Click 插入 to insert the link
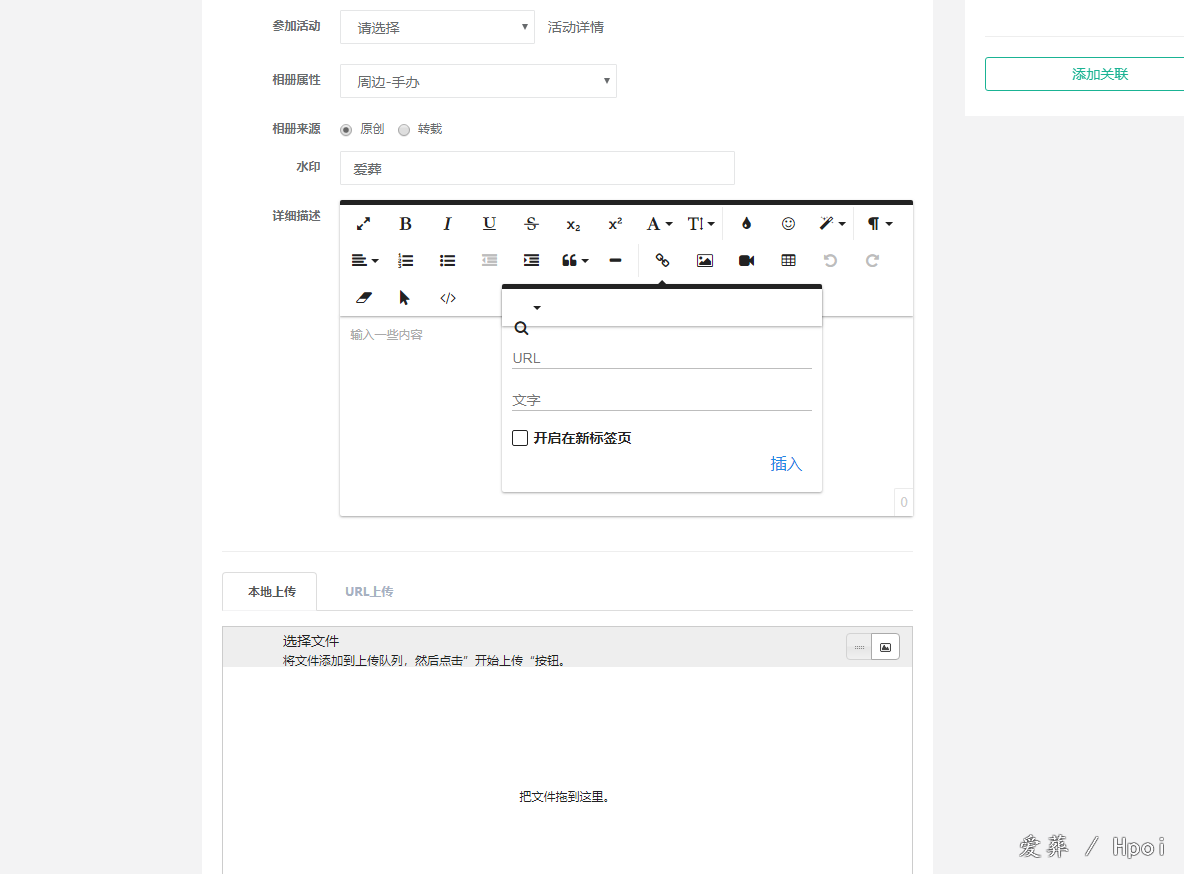This screenshot has width=1184, height=874. click(786, 464)
